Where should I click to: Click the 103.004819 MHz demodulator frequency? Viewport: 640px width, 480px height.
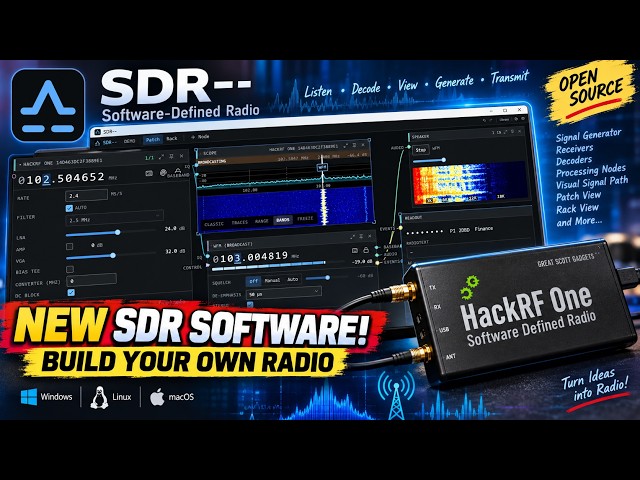click(x=251, y=257)
